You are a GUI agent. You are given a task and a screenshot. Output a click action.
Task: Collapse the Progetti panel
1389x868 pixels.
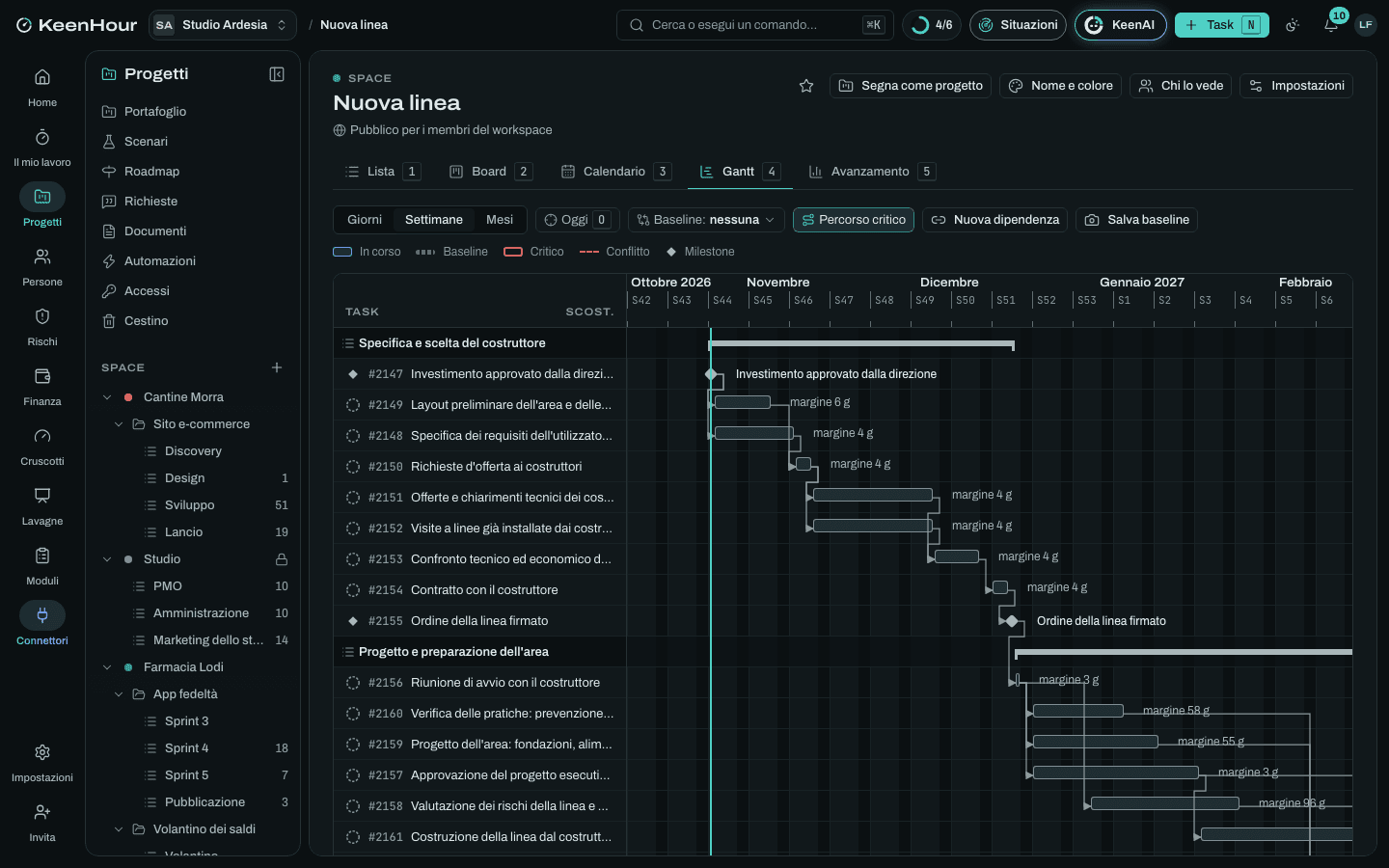277,74
